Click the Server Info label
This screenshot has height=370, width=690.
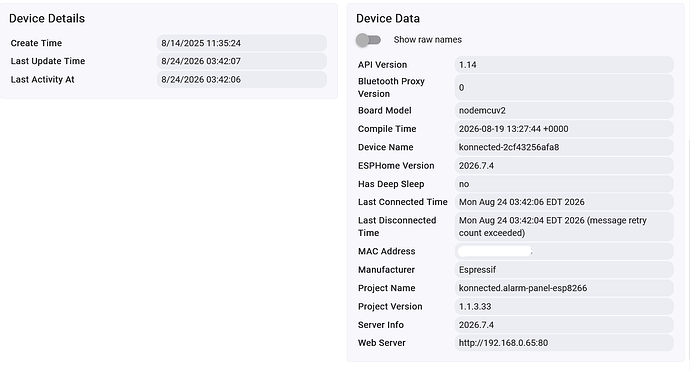(x=381, y=325)
